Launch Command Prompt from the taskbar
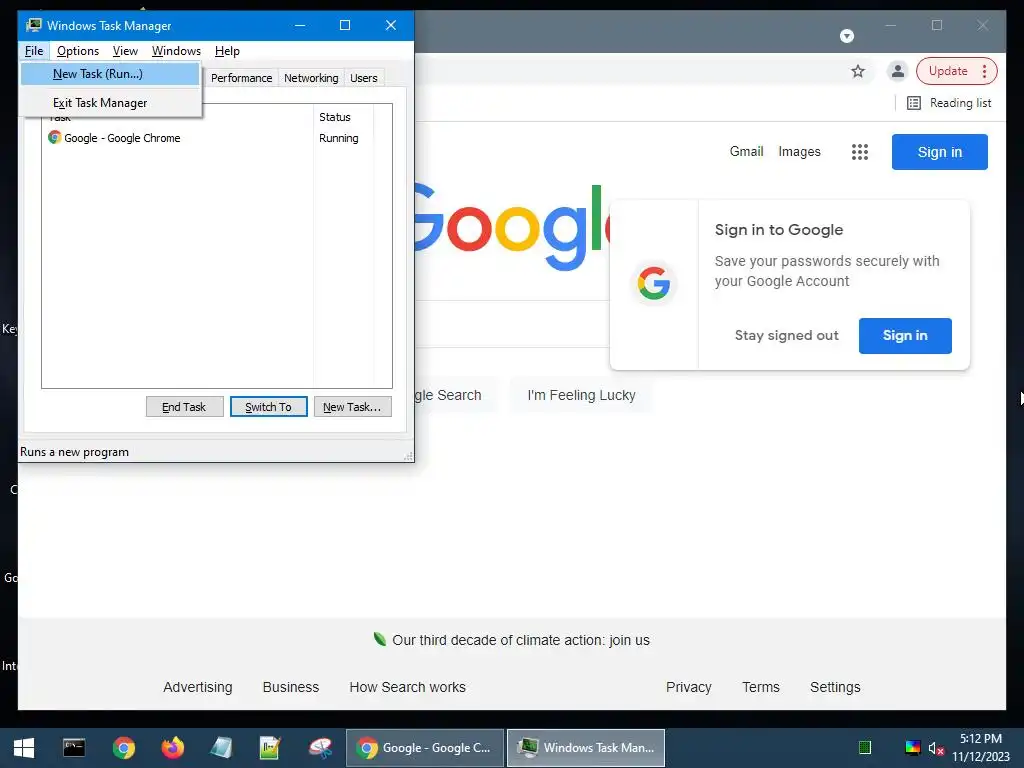This screenshot has width=1024, height=768. 74,748
